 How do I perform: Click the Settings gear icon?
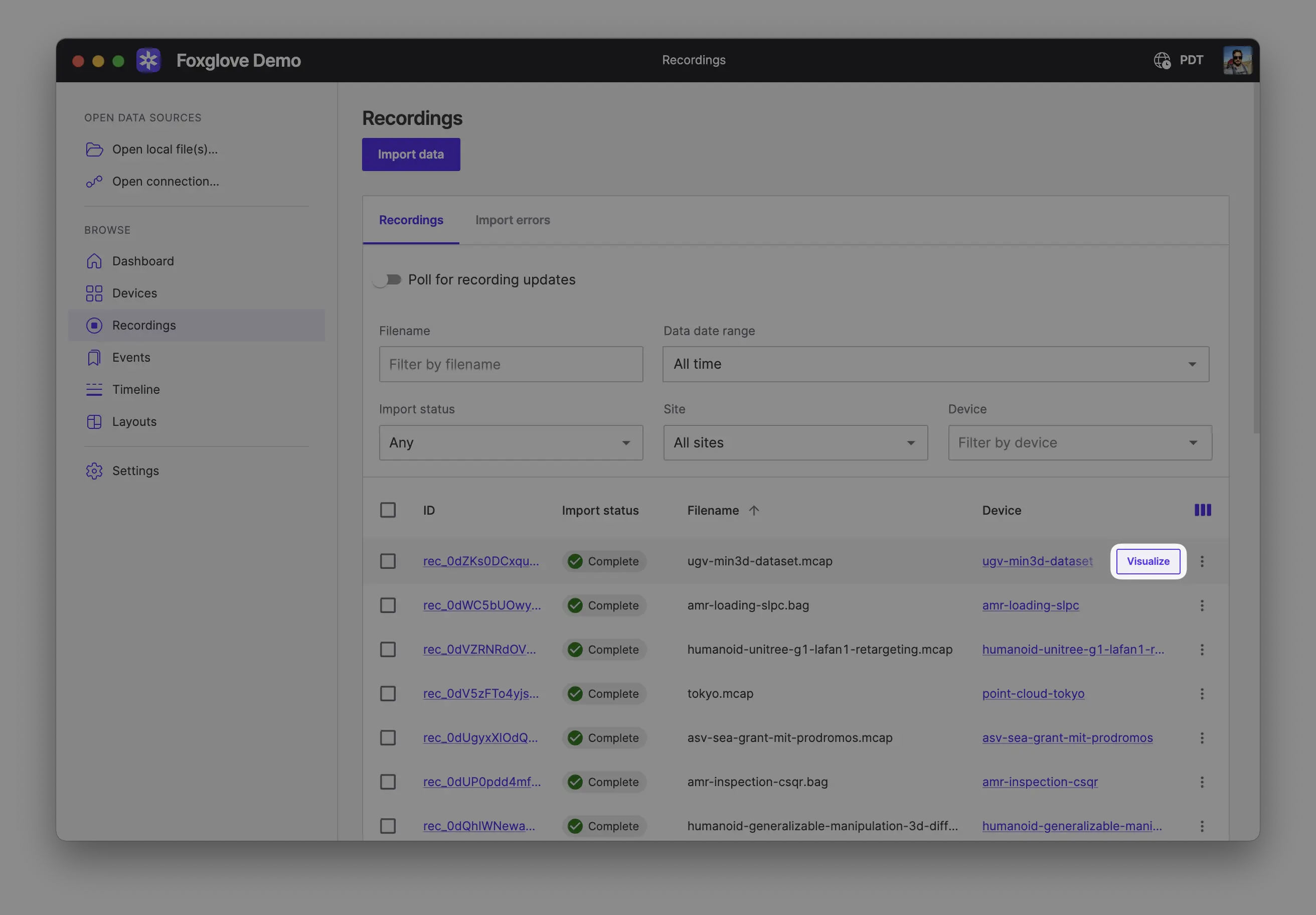(94, 471)
